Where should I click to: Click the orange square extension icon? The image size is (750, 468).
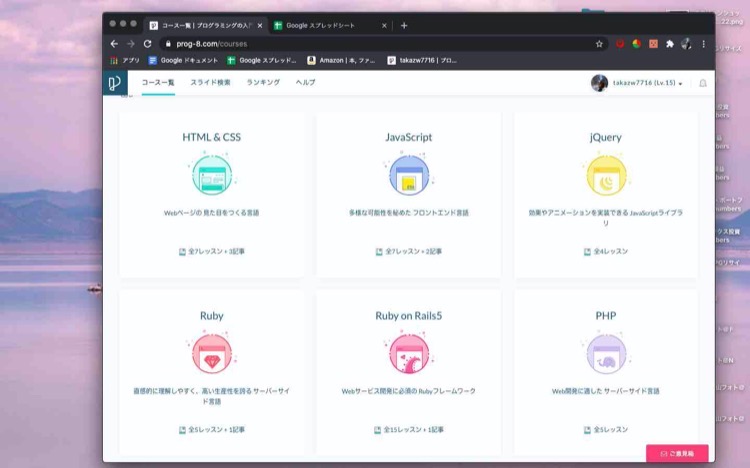(653, 44)
